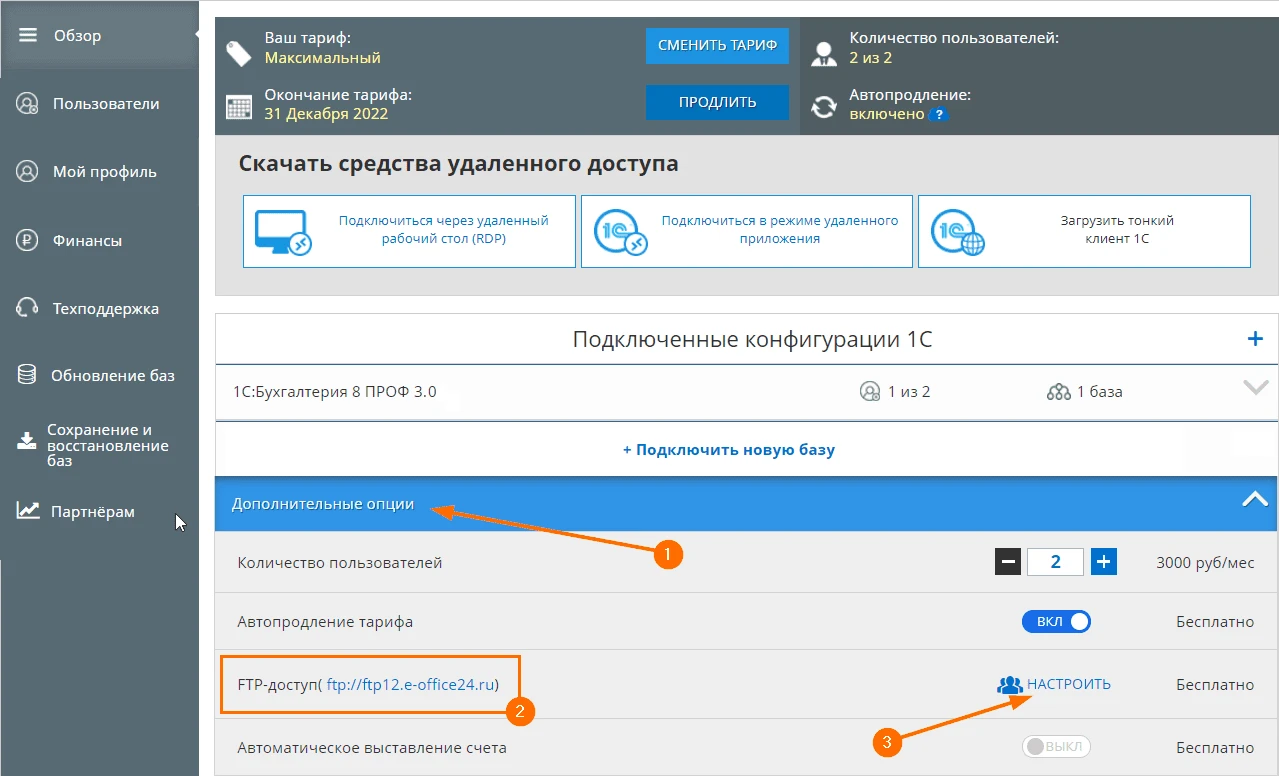Screen dimensions: 1279x776
Task: Open the Мой профиль menu item
Action: click(104, 172)
